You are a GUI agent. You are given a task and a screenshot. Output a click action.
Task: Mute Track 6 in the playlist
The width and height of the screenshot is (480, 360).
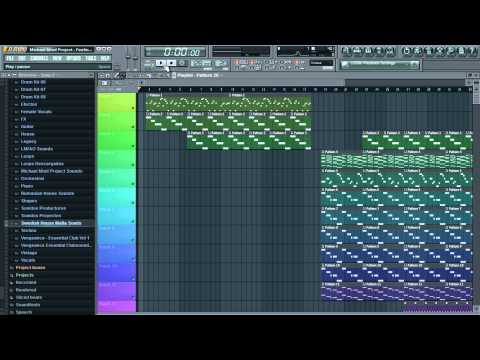click(133, 202)
